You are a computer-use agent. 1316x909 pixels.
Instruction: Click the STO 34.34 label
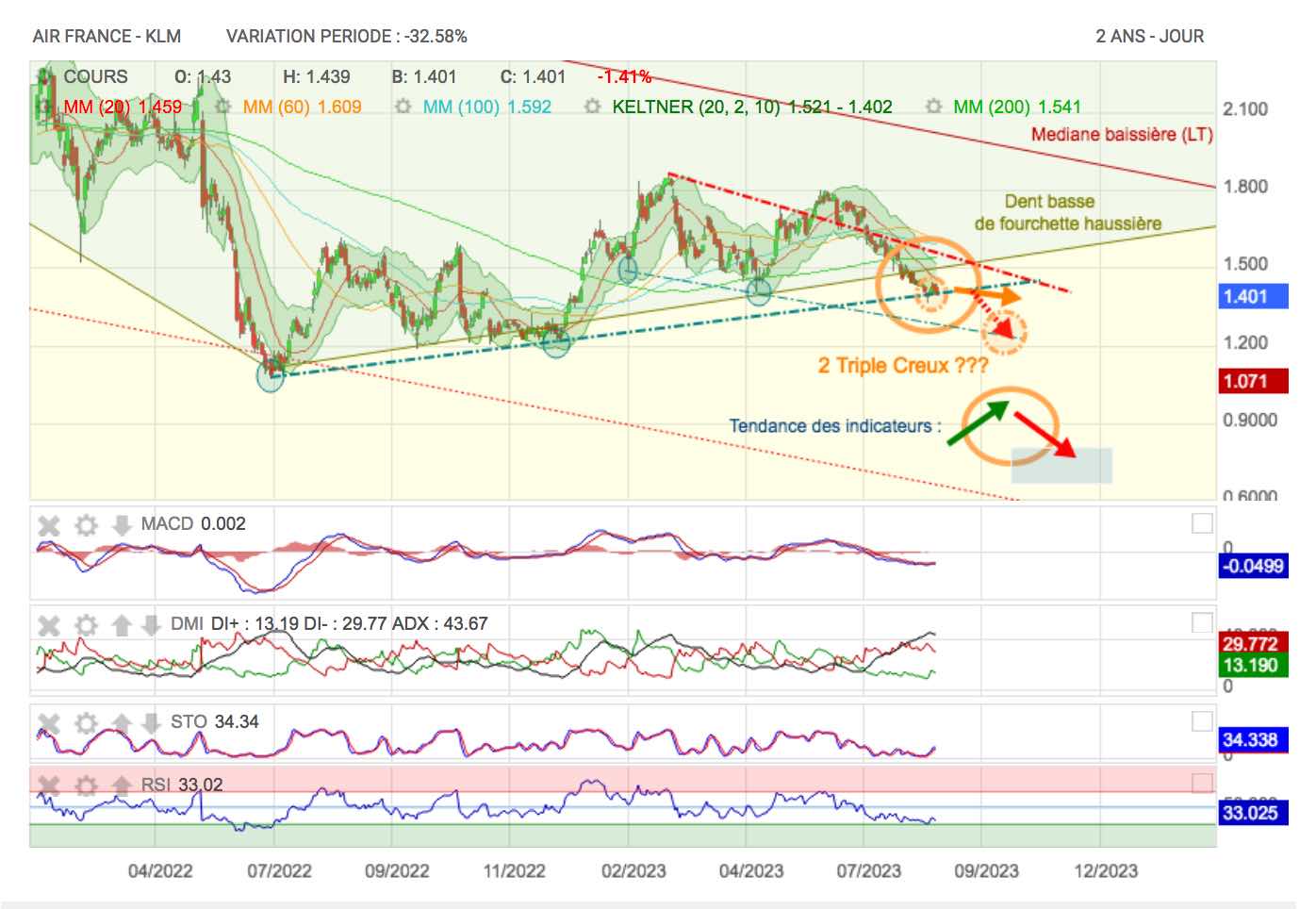pos(214,721)
